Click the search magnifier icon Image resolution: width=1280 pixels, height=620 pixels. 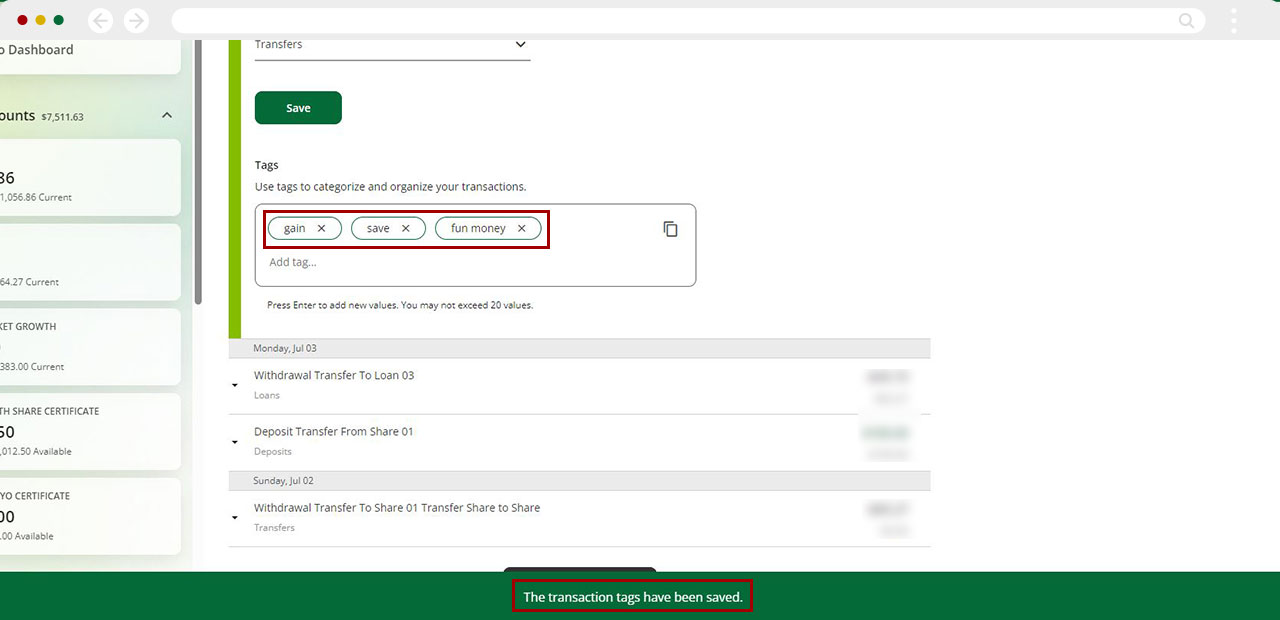tap(1186, 21)
